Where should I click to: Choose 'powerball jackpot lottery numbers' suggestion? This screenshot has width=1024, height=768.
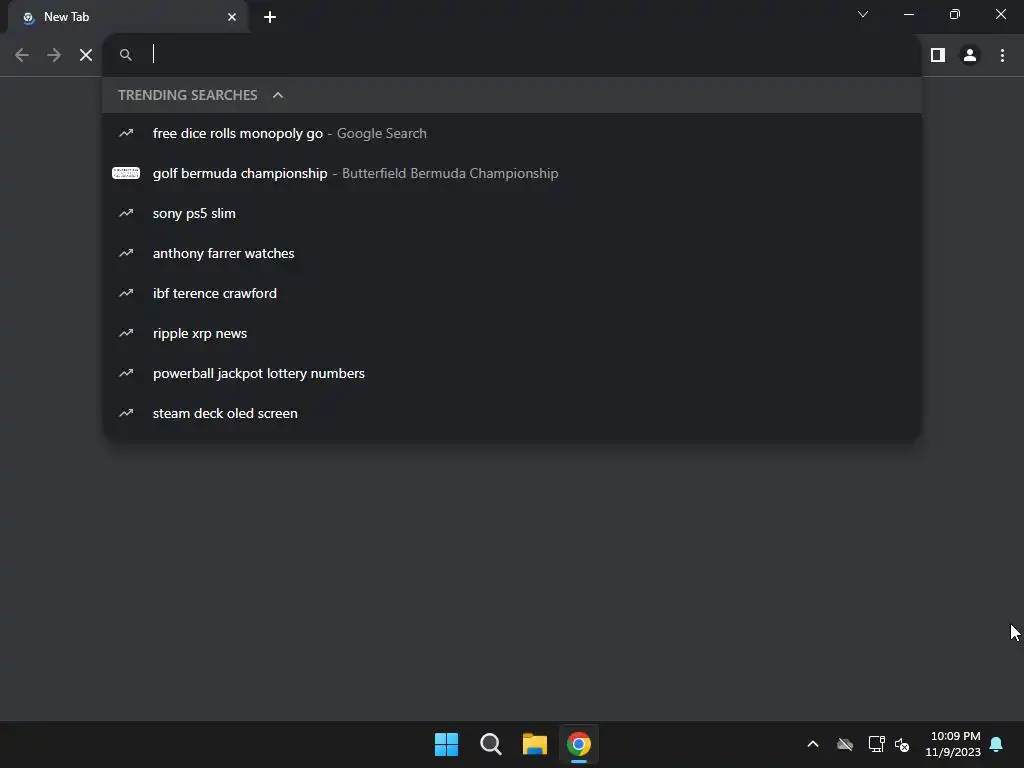pyautogui.click(x=512, y=374)
